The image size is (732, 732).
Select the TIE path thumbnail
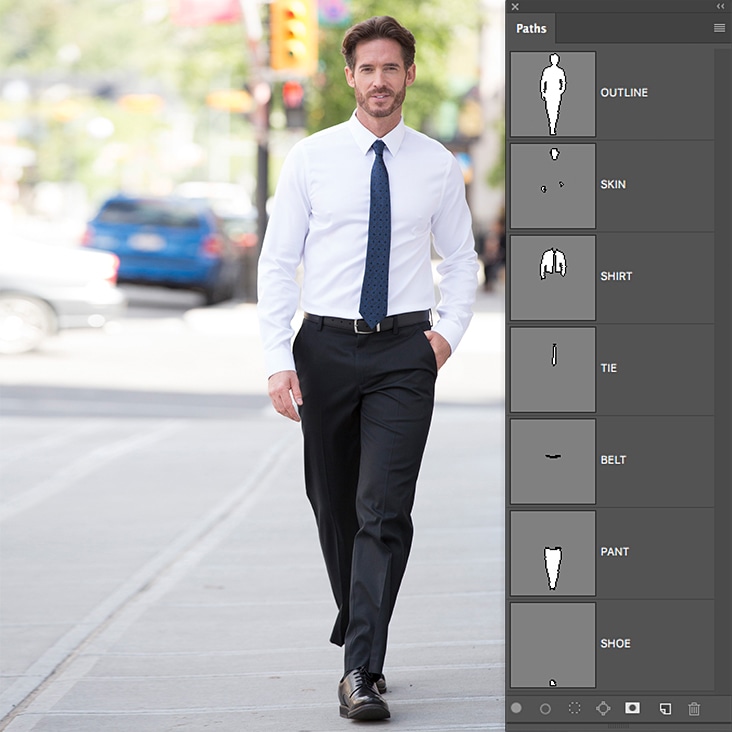tap(553, 369)
